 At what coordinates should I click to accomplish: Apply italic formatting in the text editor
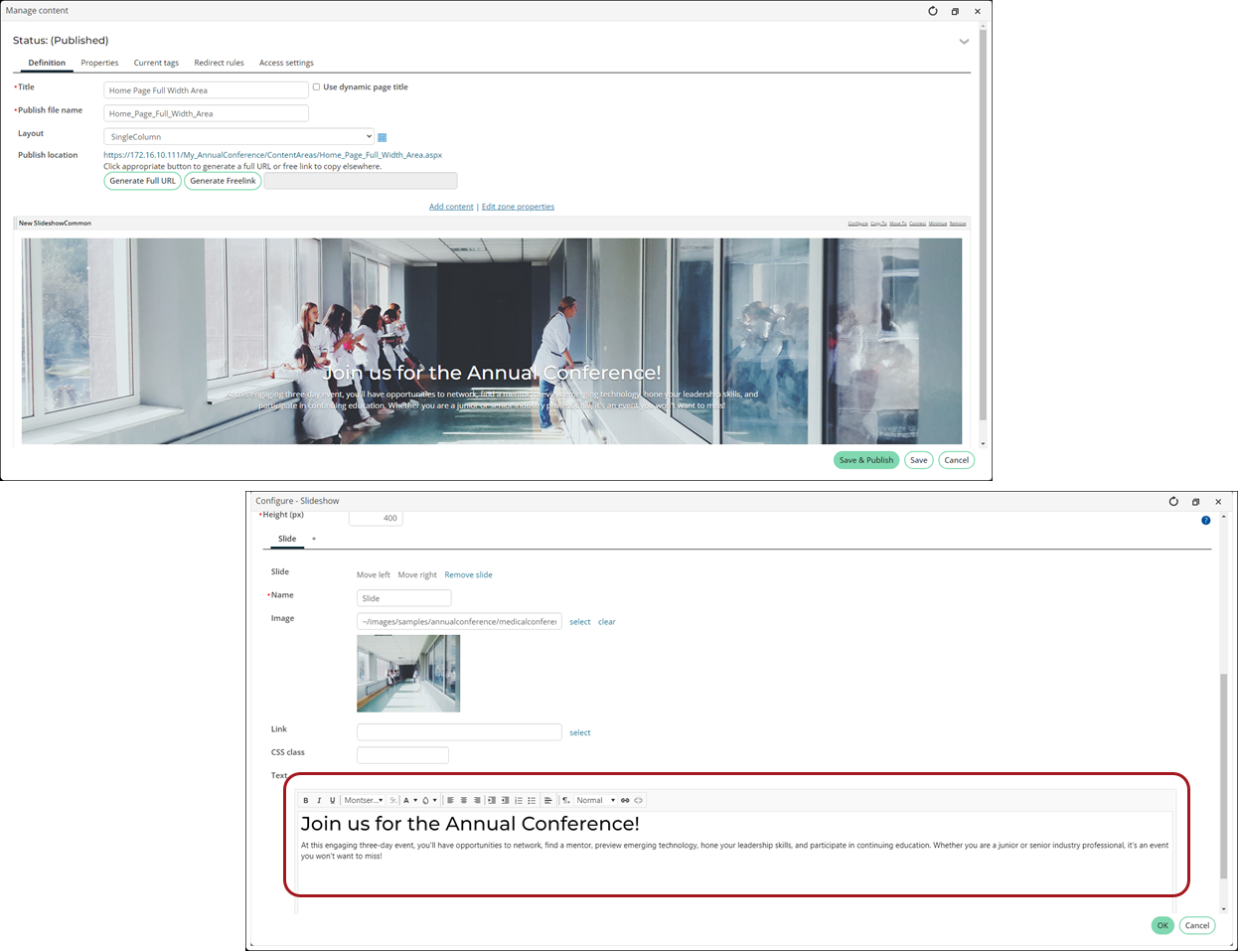[x=319, y=800]
